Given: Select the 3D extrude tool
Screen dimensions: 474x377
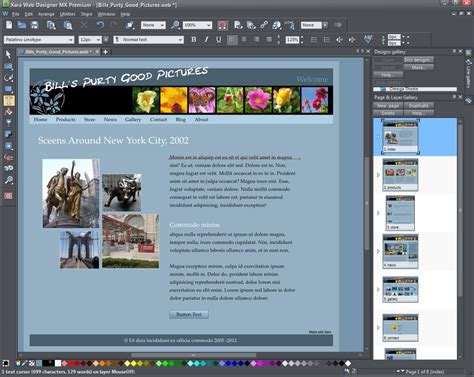Looking at the screenshot, I should coord(8,168).
